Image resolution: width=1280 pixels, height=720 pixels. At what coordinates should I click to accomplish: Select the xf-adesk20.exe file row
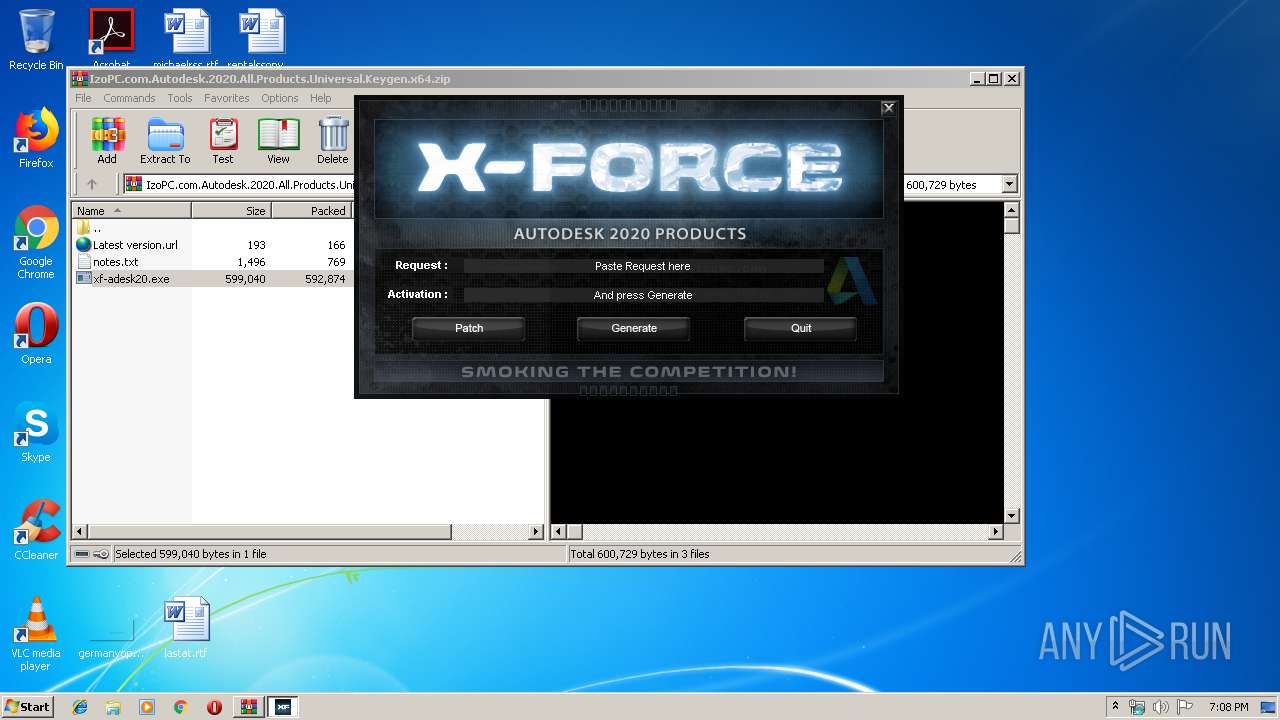click(211, 279)
